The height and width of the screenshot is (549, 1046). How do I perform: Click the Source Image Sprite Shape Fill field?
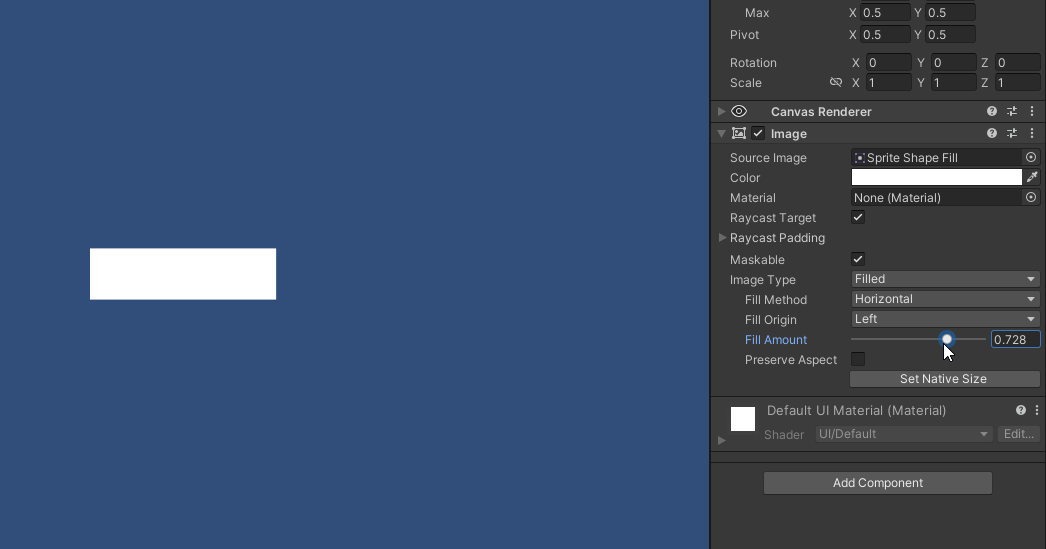point(937,157)
